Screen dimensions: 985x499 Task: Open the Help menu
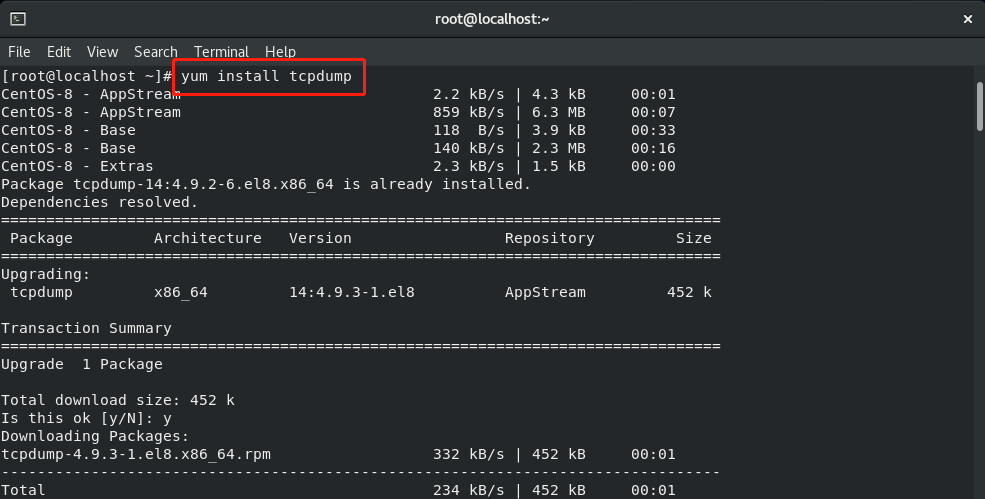point(280,52)
